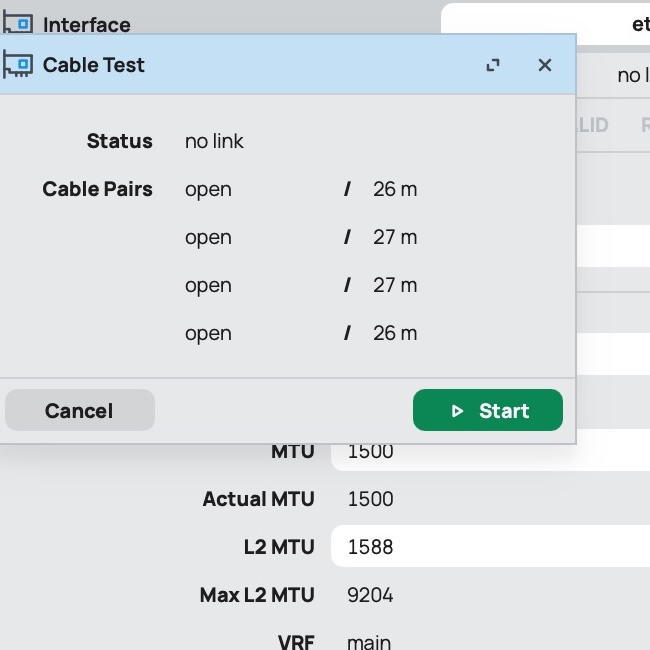Click the Cable Test title text

(94, 65)
